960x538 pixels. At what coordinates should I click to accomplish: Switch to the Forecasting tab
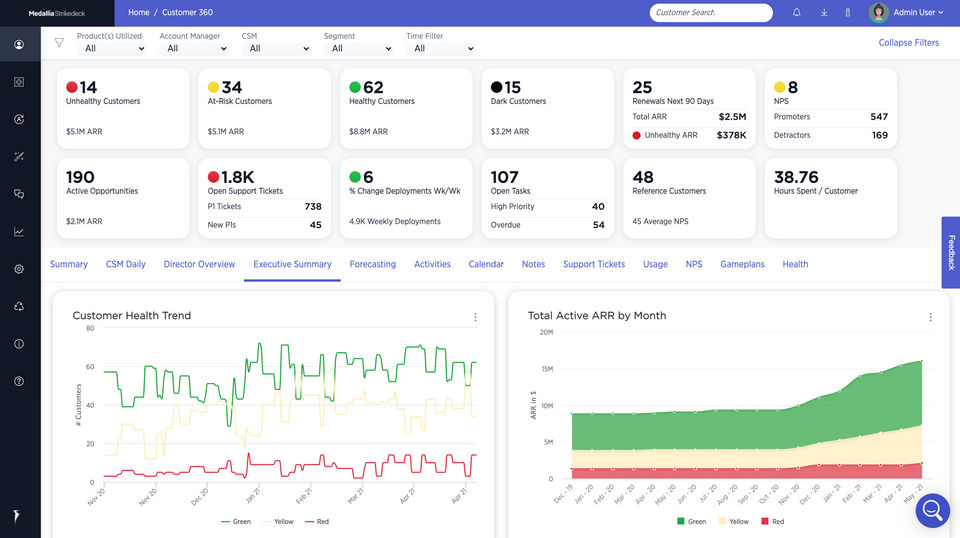[x=373, y=264]
